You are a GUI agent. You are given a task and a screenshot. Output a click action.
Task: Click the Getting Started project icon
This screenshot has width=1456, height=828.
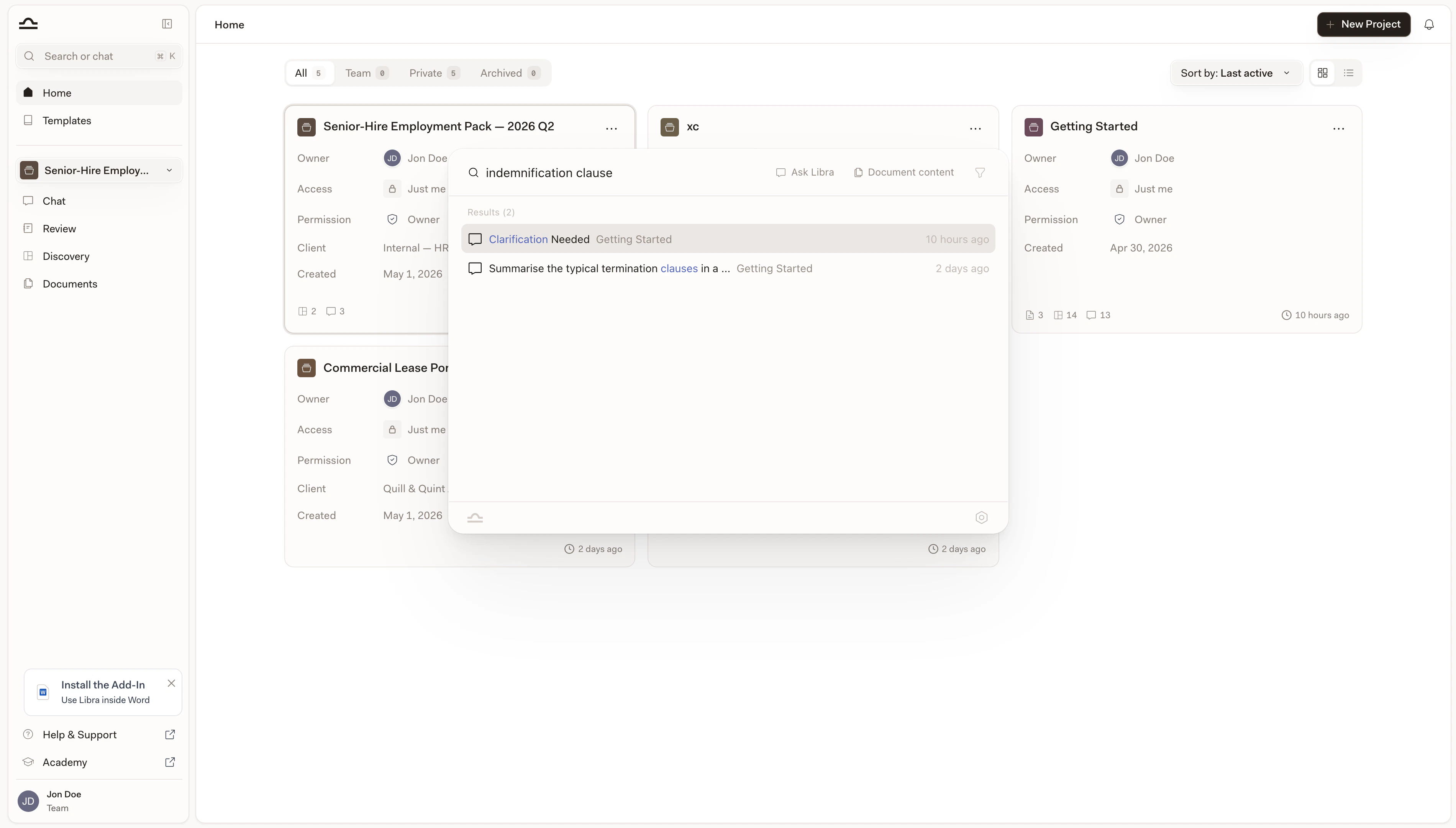(1033, 127)
